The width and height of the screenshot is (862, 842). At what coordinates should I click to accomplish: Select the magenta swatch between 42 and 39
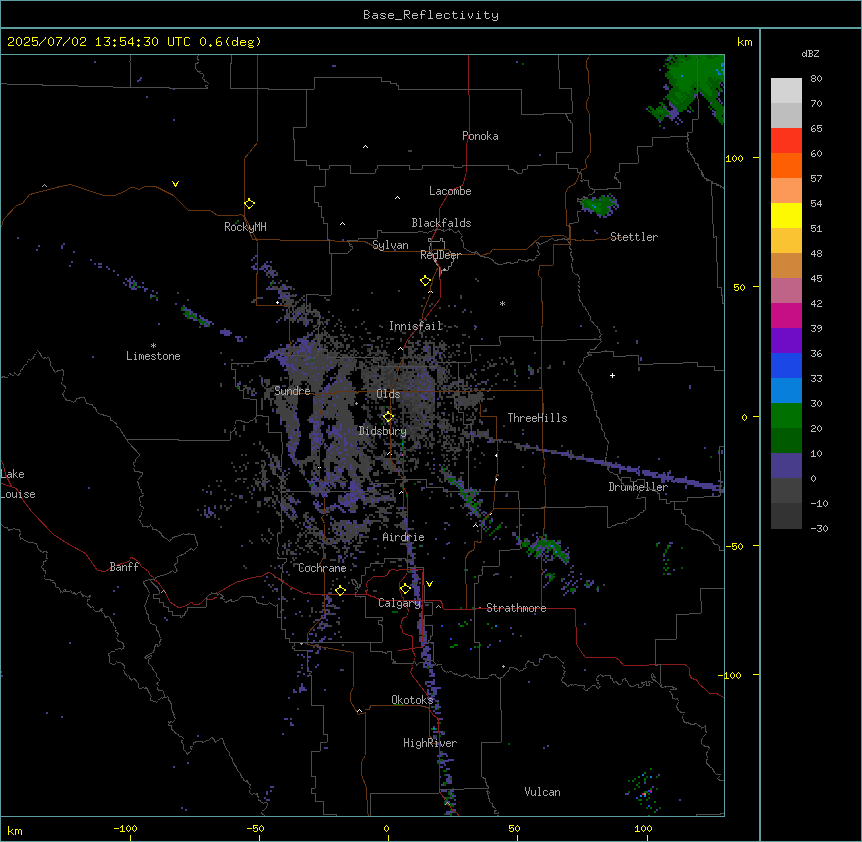pos(786,315)
